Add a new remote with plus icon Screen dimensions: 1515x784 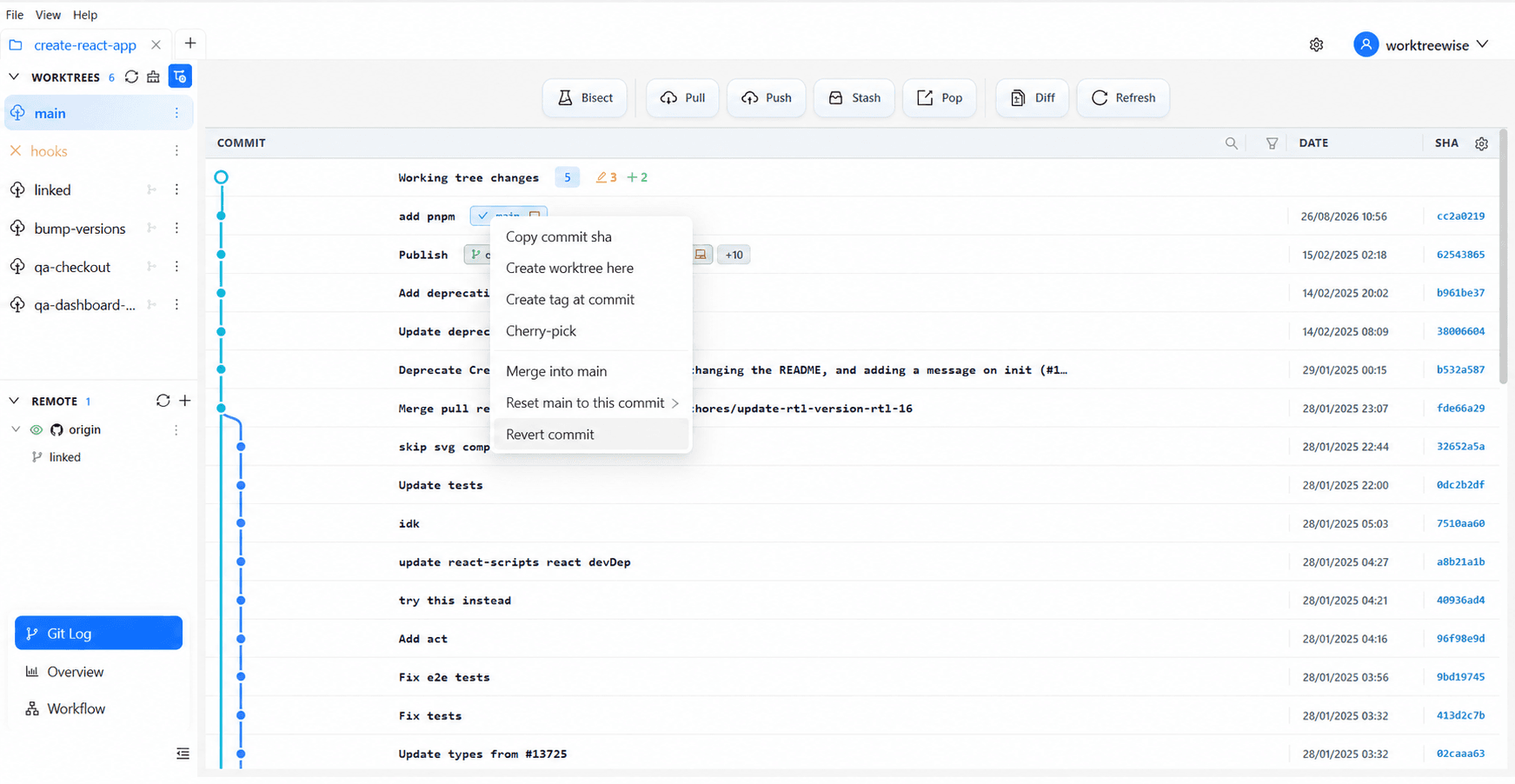[x=185, y=401]
